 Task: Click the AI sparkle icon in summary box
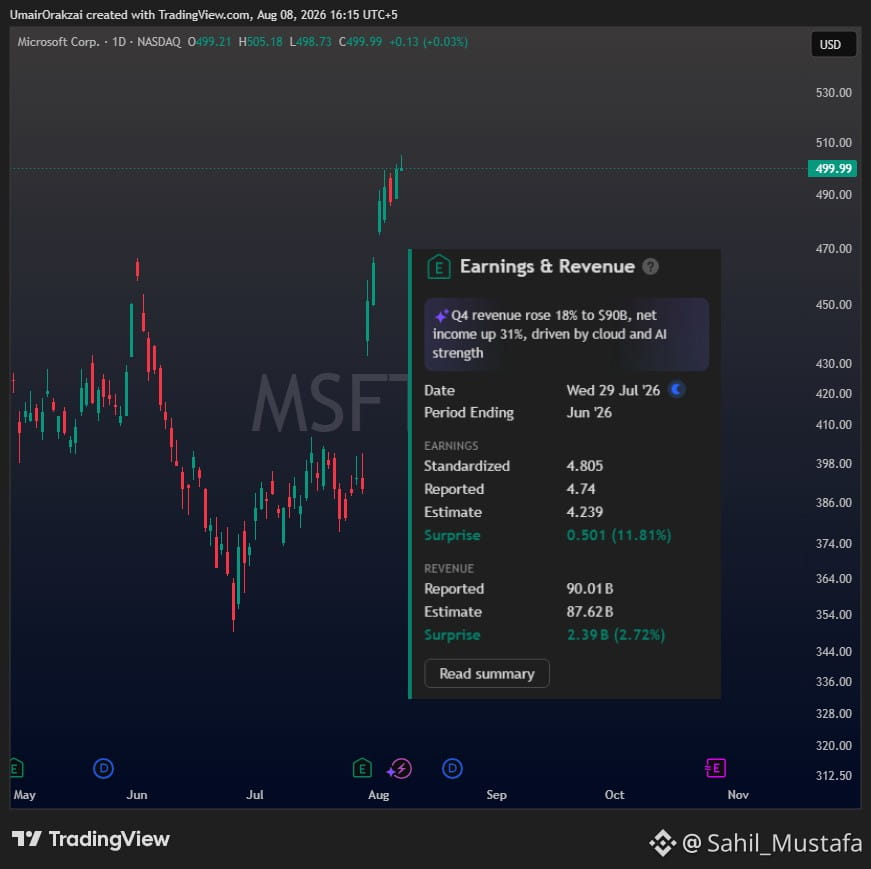pos(441,316)
